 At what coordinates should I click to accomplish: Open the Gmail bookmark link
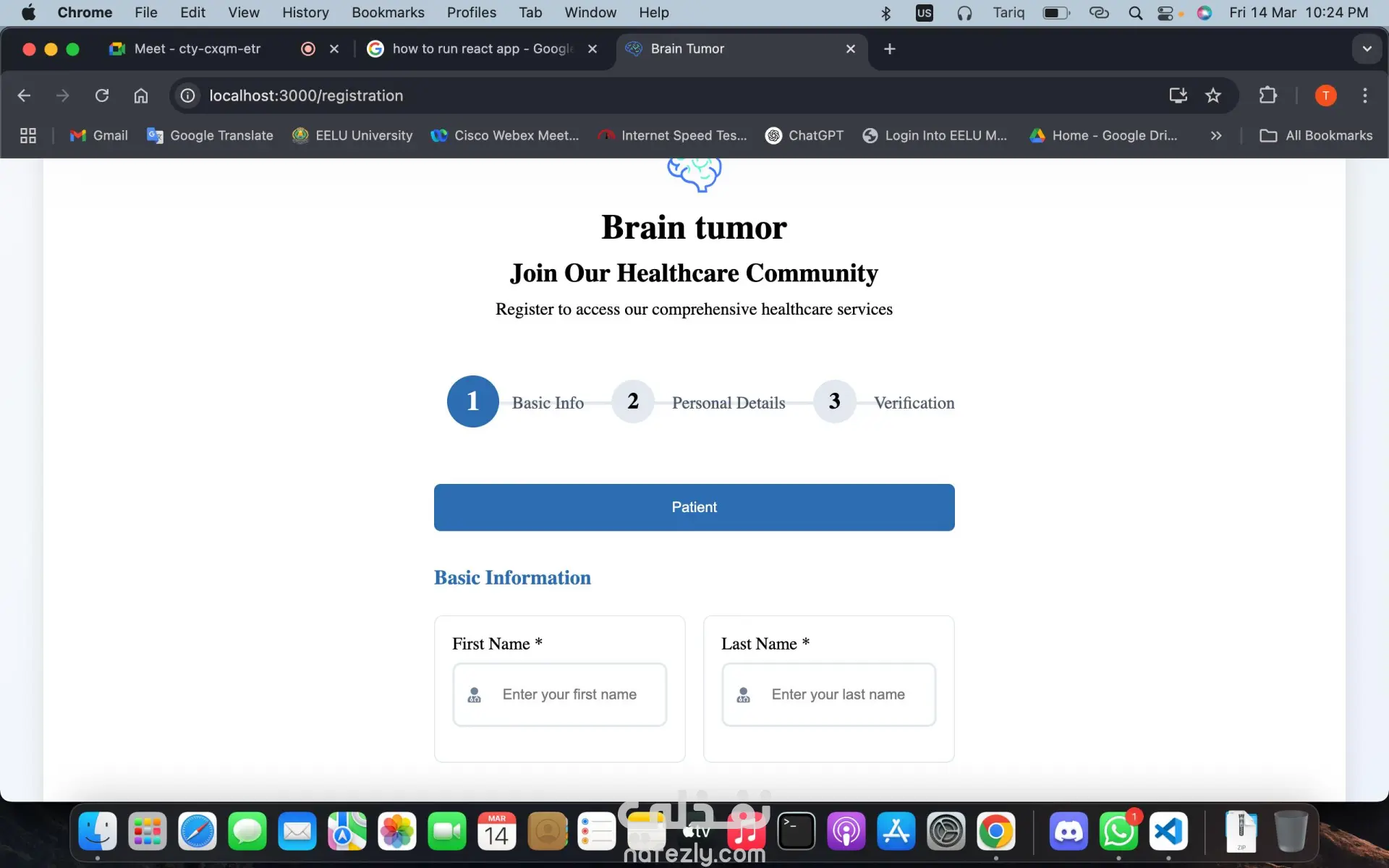(x=98, y=135)
